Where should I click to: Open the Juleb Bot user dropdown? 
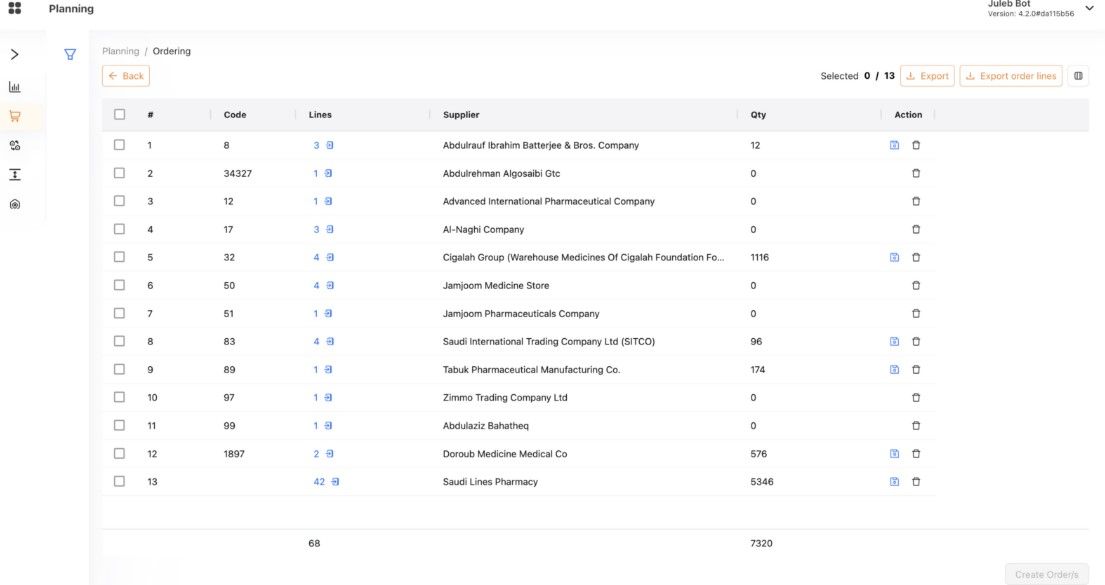pos(1089,9)
